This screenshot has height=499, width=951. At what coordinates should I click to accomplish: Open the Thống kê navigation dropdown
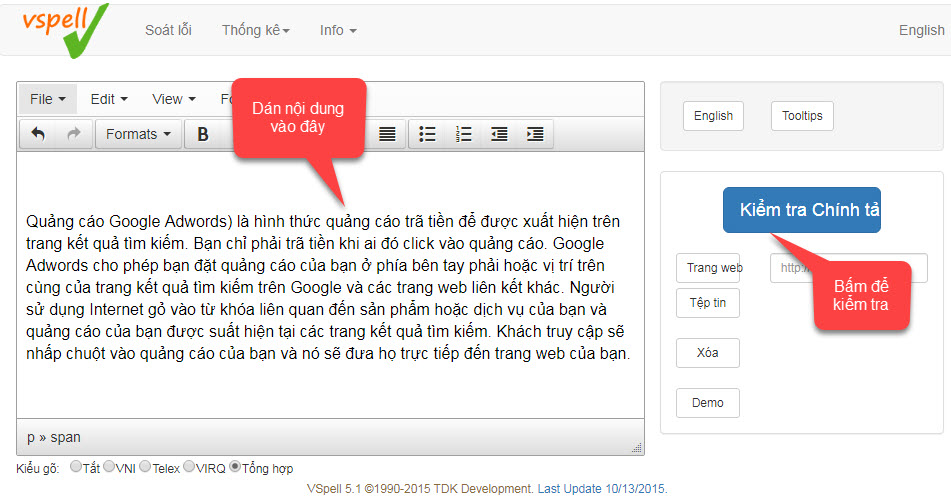[255, 30]
